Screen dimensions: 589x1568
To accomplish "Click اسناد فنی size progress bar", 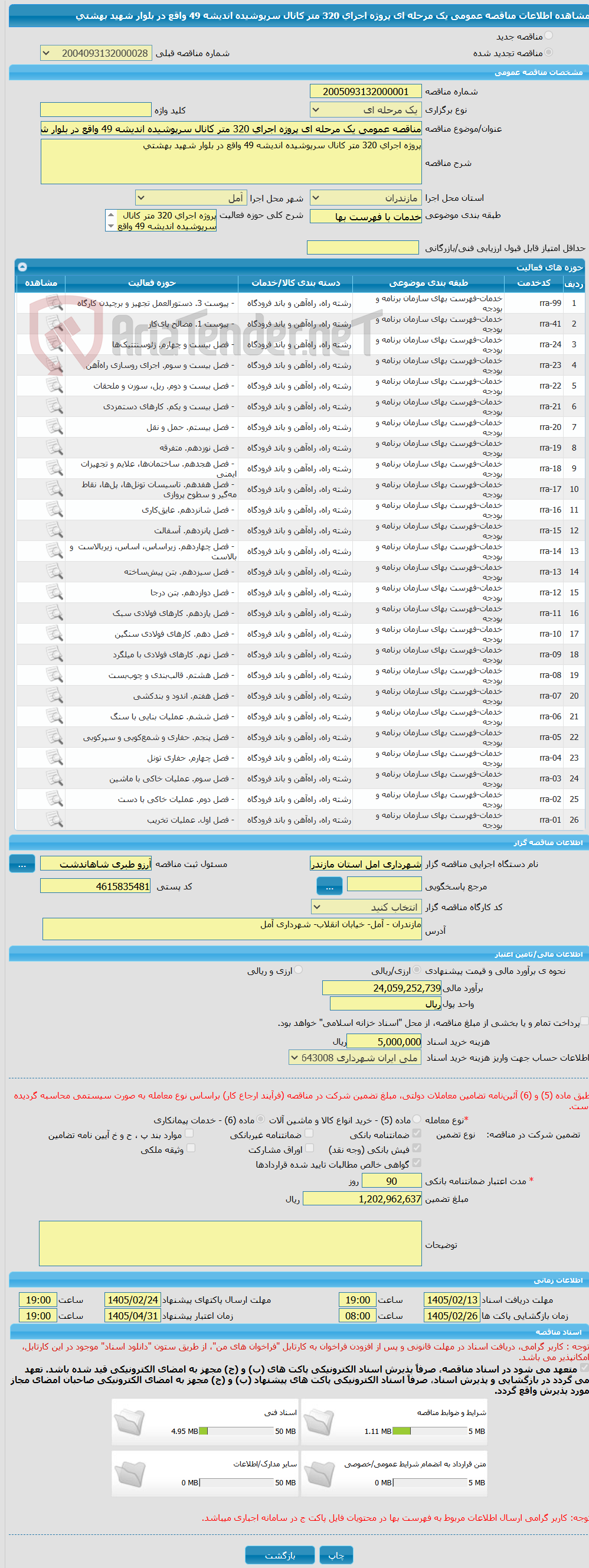I will (x=235, y=1431).
